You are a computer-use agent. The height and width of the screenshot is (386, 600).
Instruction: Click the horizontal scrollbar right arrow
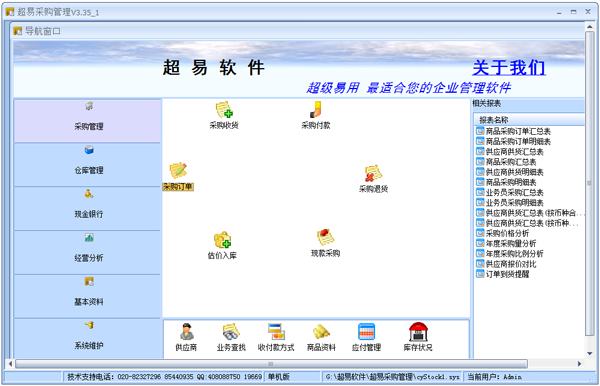tap(579, 363)
